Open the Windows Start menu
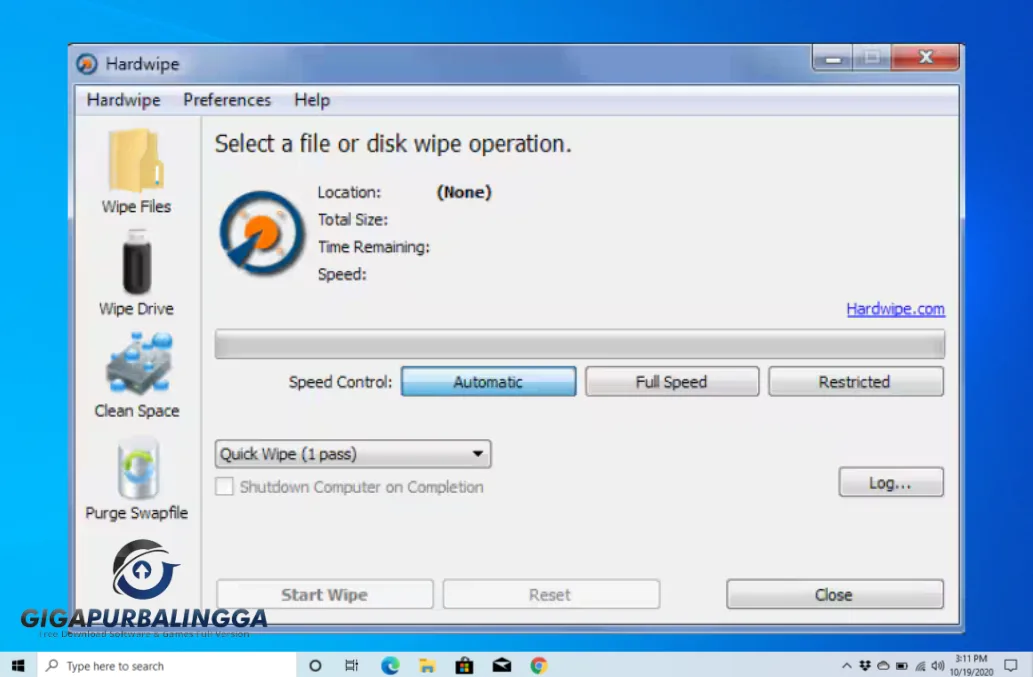Image resolution: width=1033 pixels, height=677 pixels. coord(18,665)
